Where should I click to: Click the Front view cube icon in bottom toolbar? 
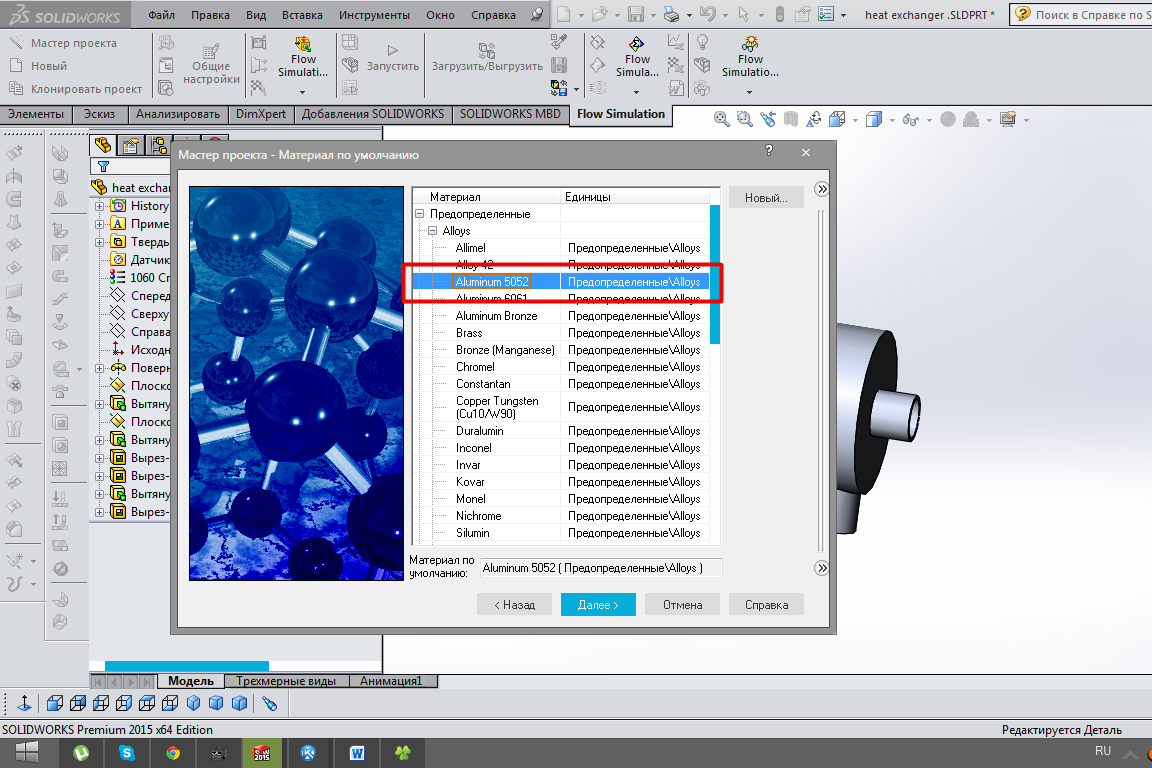pos(54,703)
